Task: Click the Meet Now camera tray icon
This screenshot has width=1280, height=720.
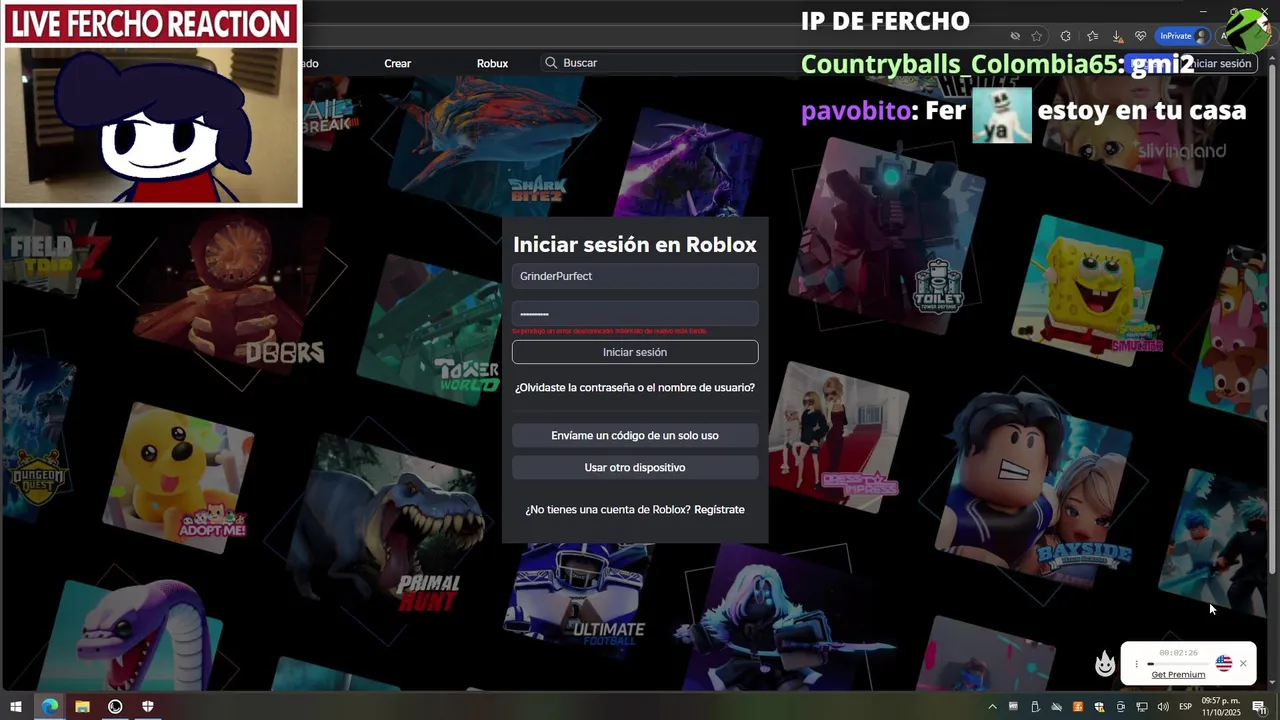Action: pos(1120,707)
